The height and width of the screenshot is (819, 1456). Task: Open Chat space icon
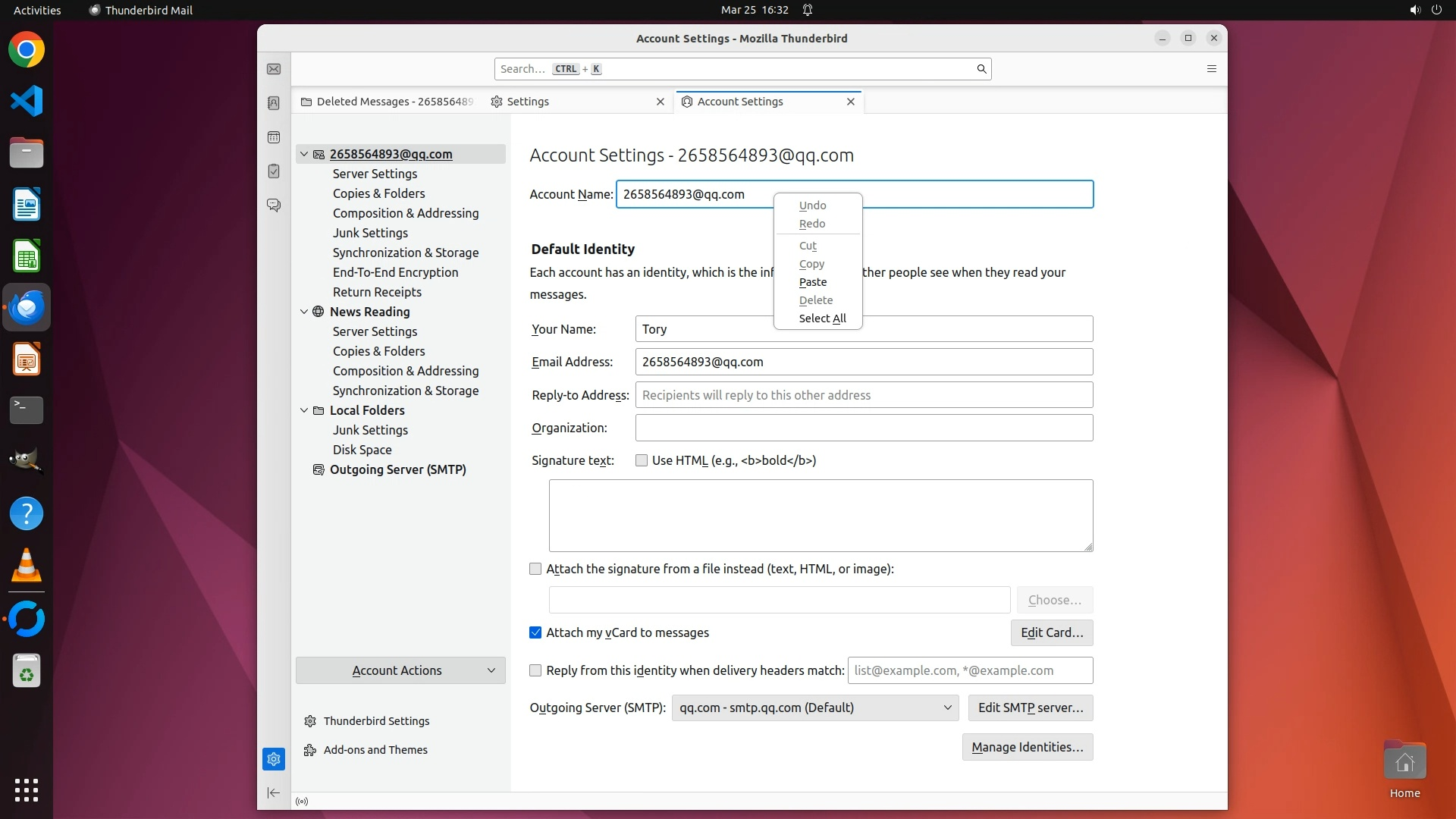click(274, 205)
